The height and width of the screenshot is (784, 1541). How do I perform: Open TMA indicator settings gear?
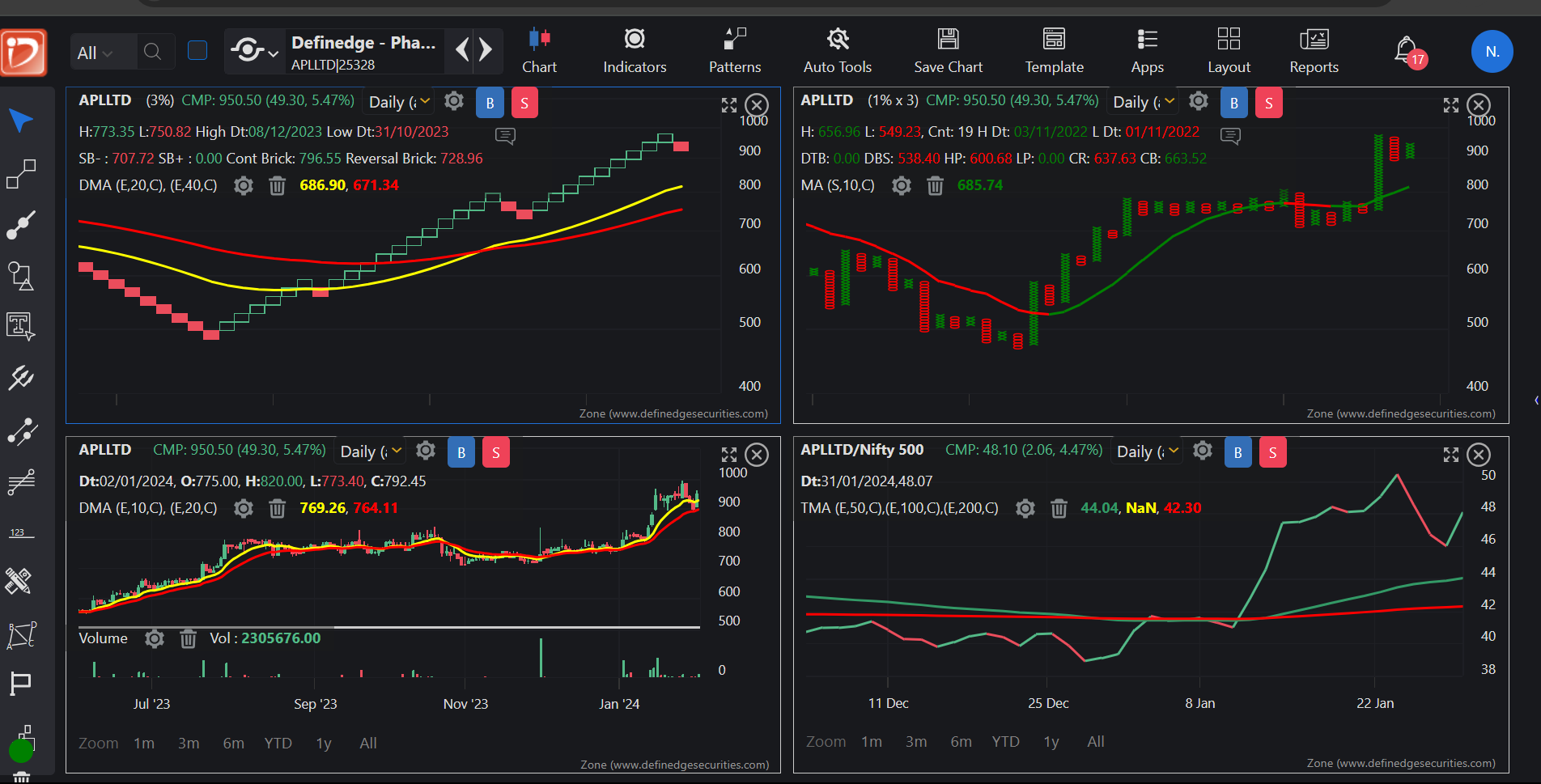coord(1025,508)
